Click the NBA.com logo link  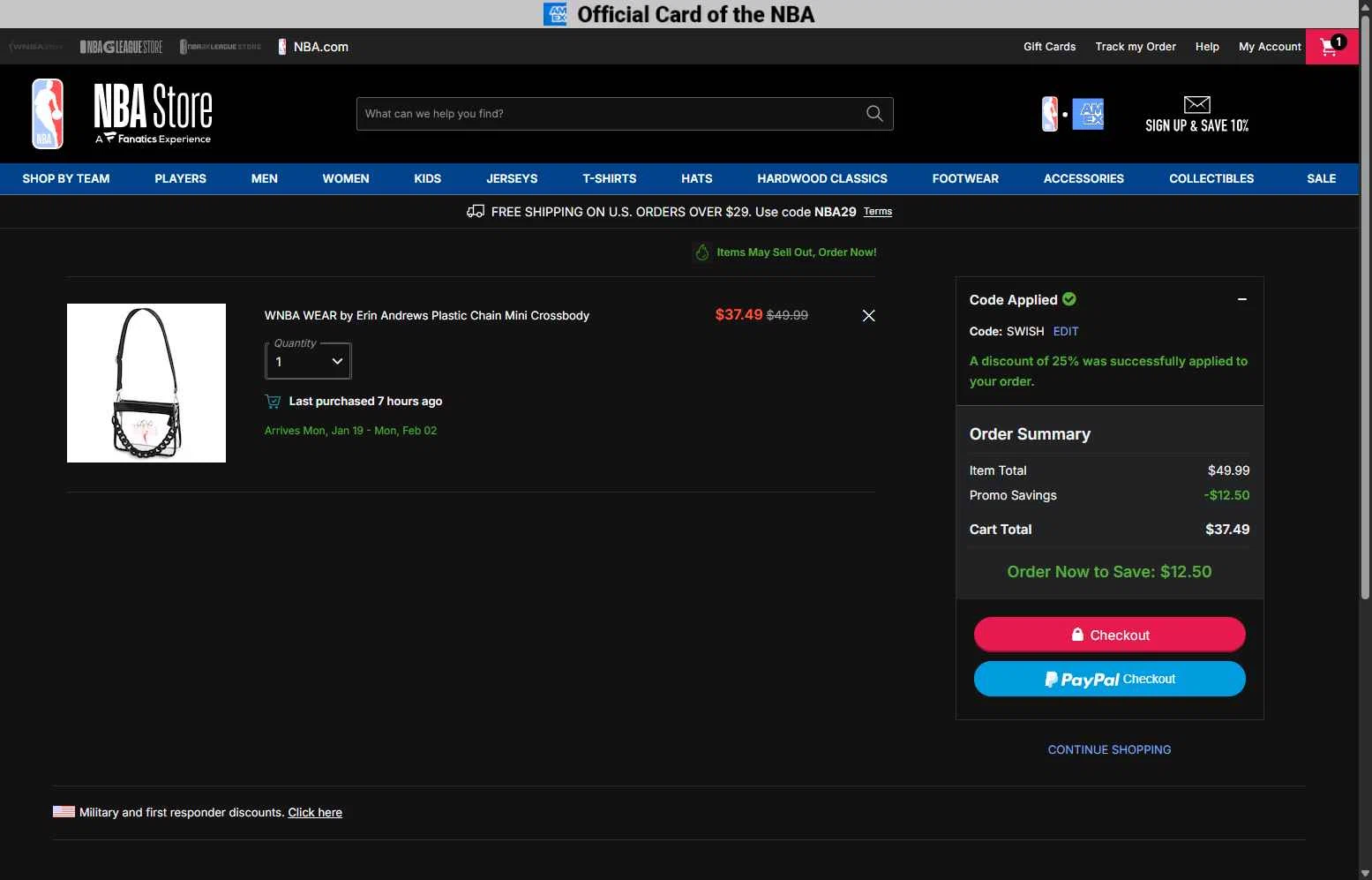(x=313, y=47)
